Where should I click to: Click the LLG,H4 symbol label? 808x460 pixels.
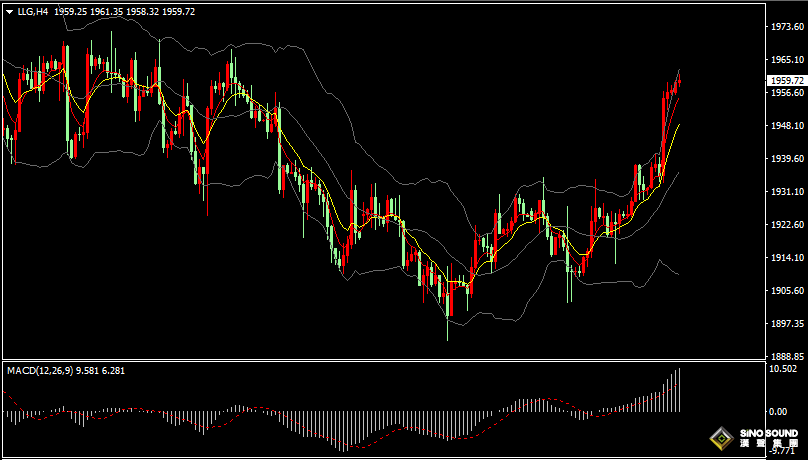[34, 11]
